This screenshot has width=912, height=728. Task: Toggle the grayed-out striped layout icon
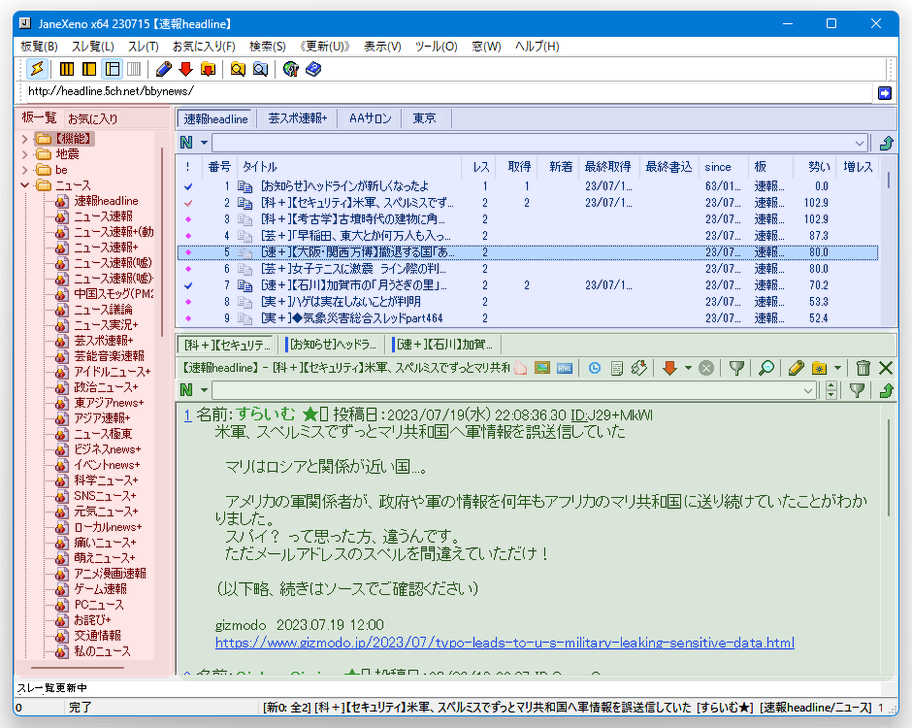134,69
